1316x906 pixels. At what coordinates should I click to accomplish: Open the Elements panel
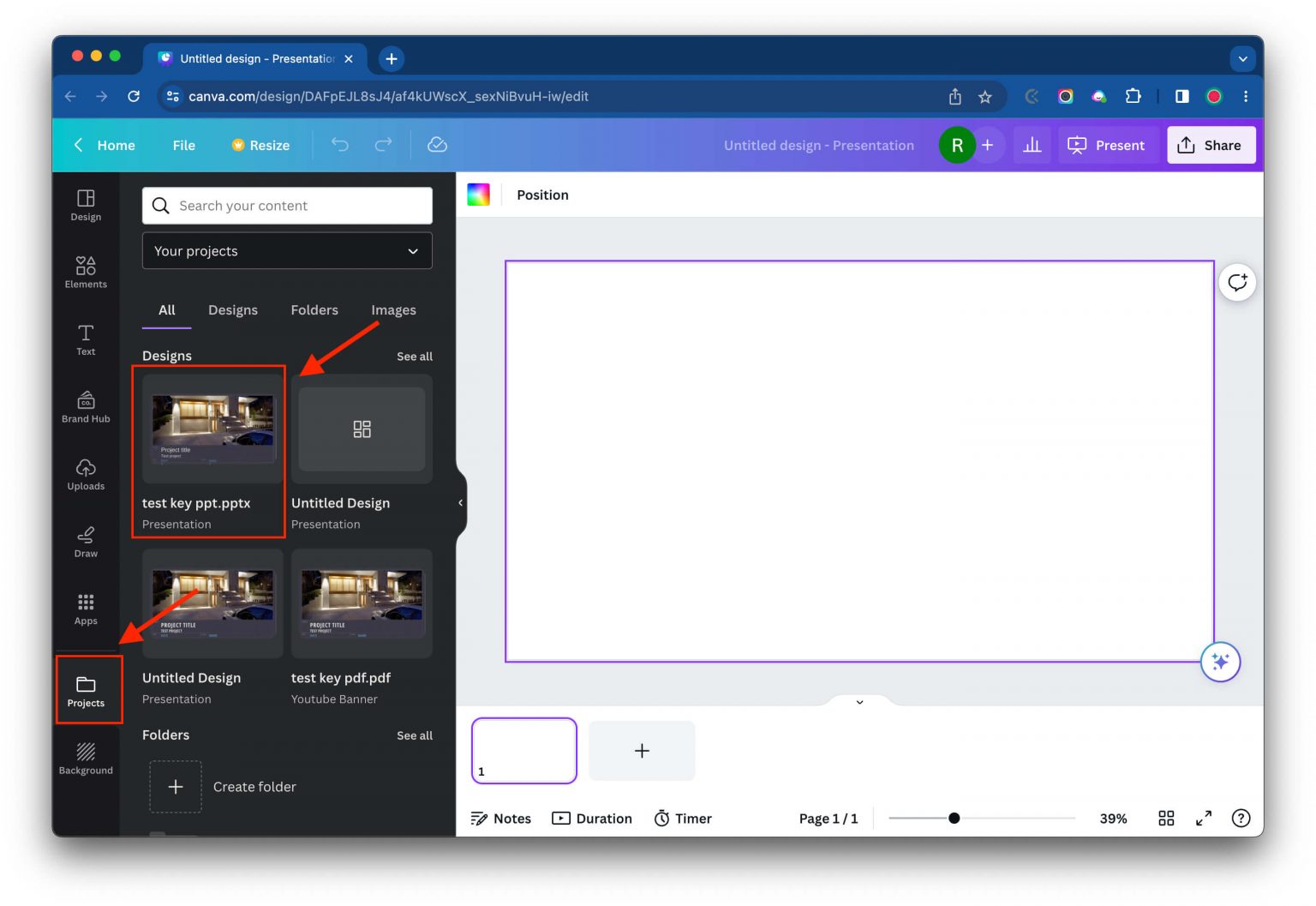(86, 272)
